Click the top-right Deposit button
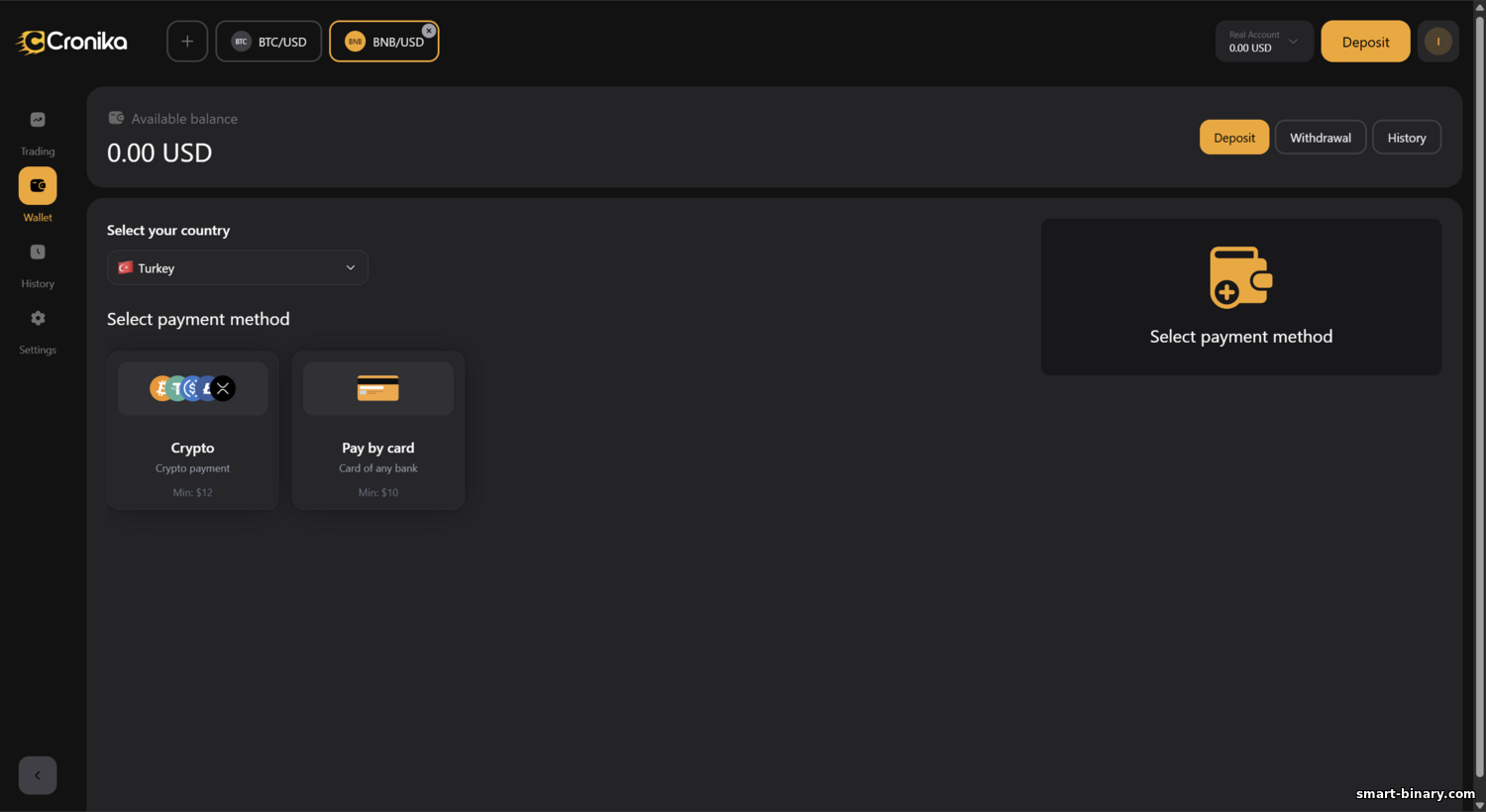 [x=1365, y=42]
